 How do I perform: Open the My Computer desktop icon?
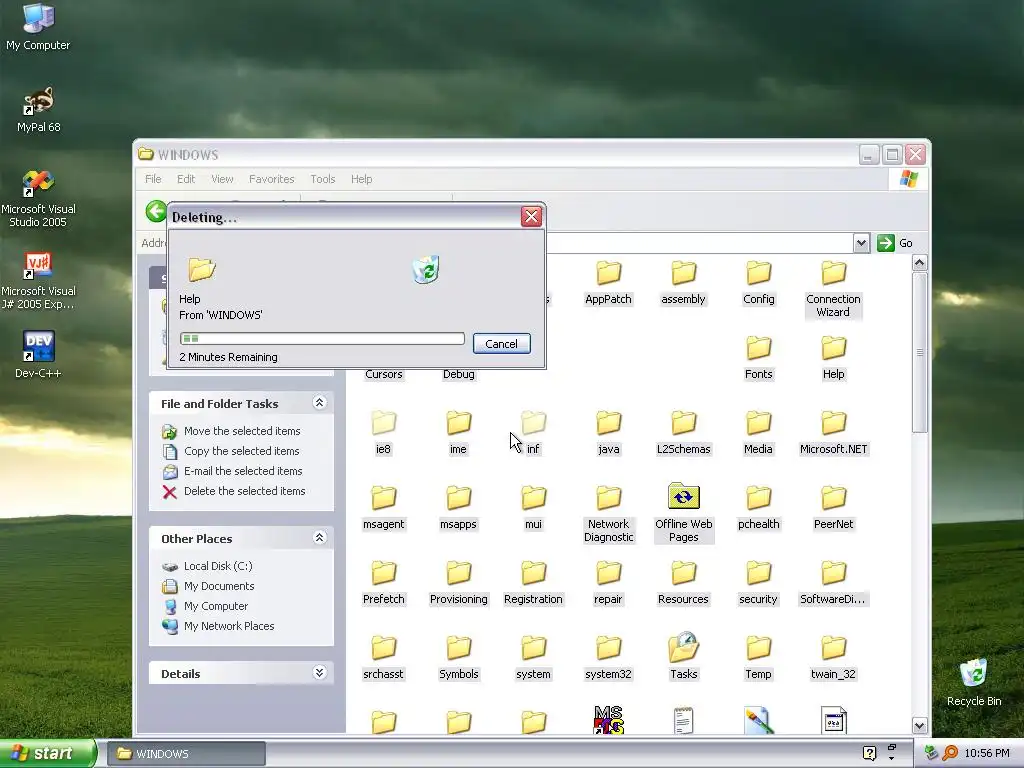click(x=38, y=27)
